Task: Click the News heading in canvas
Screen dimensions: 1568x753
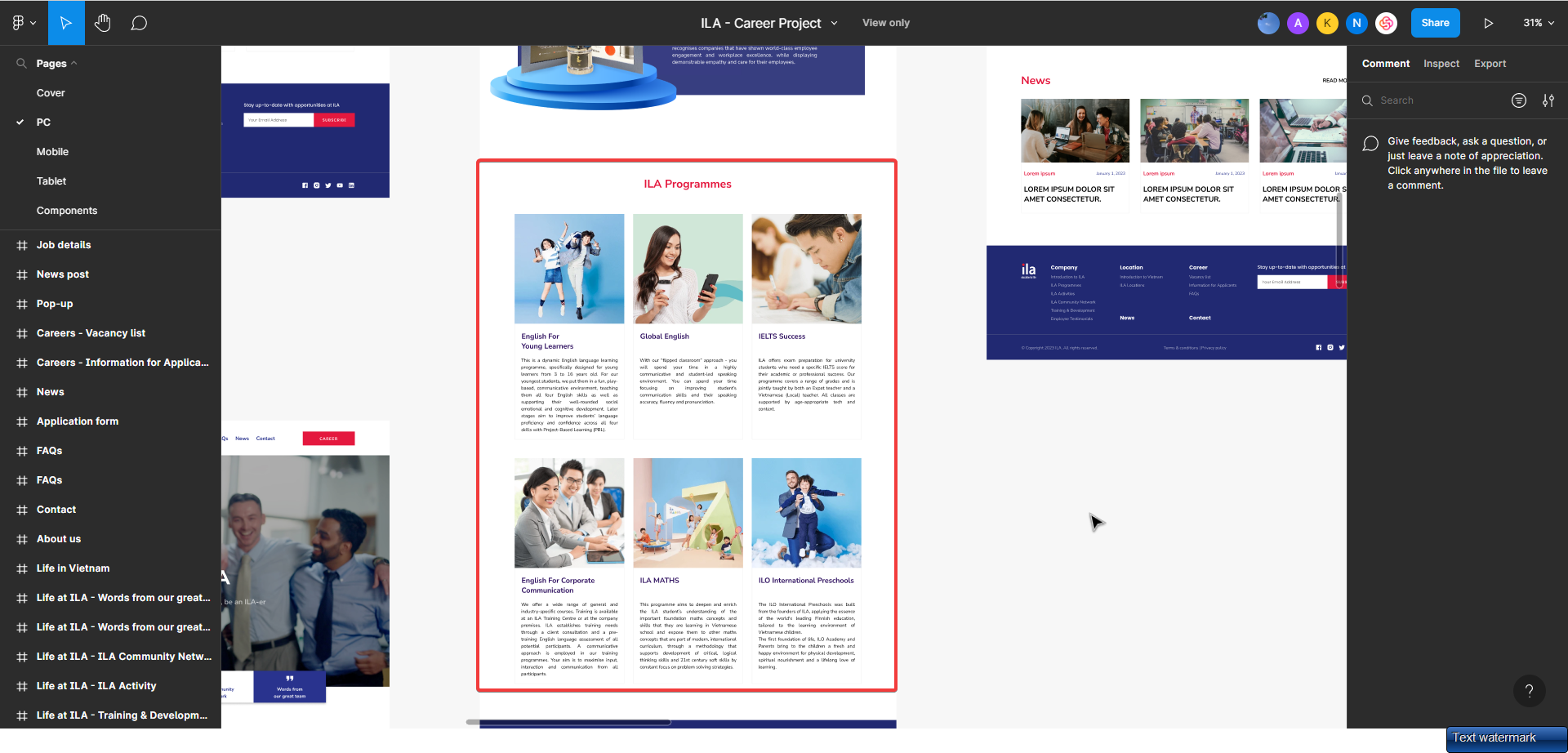Action: pos(1036,80)
